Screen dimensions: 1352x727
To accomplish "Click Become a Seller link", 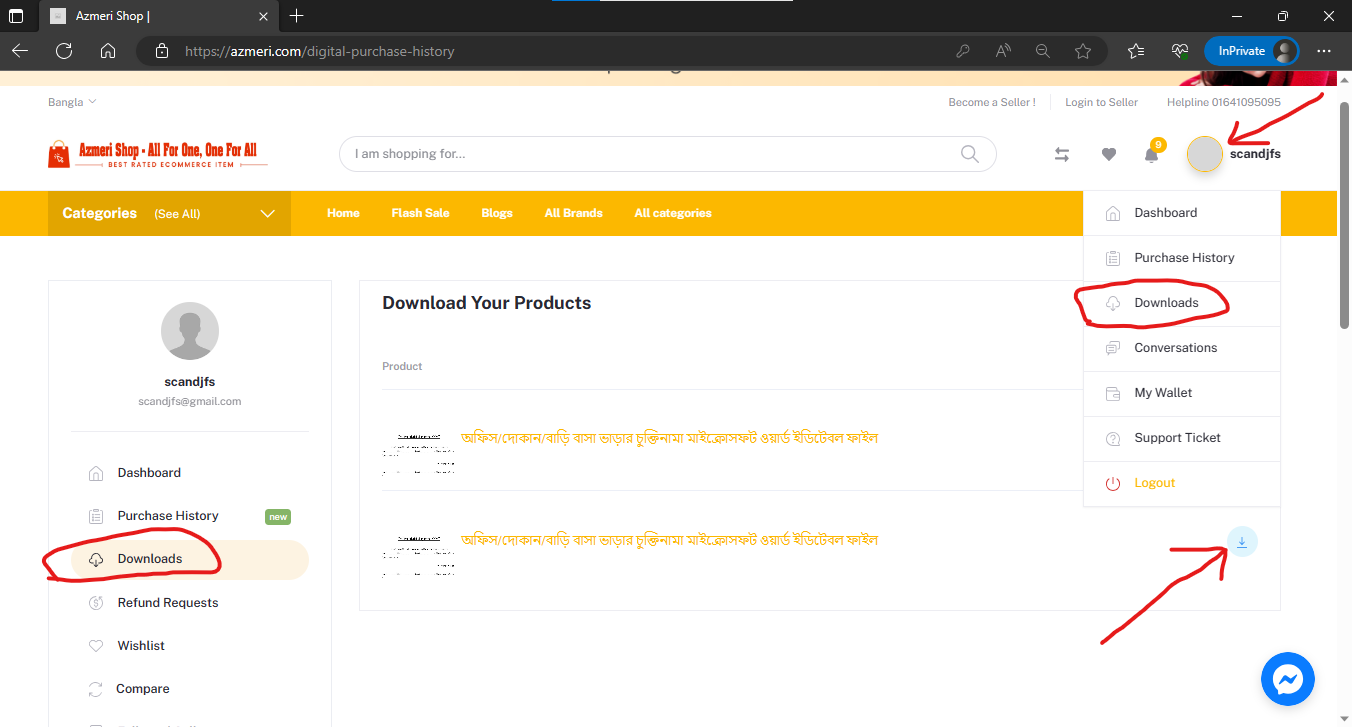I will [991, 102].
